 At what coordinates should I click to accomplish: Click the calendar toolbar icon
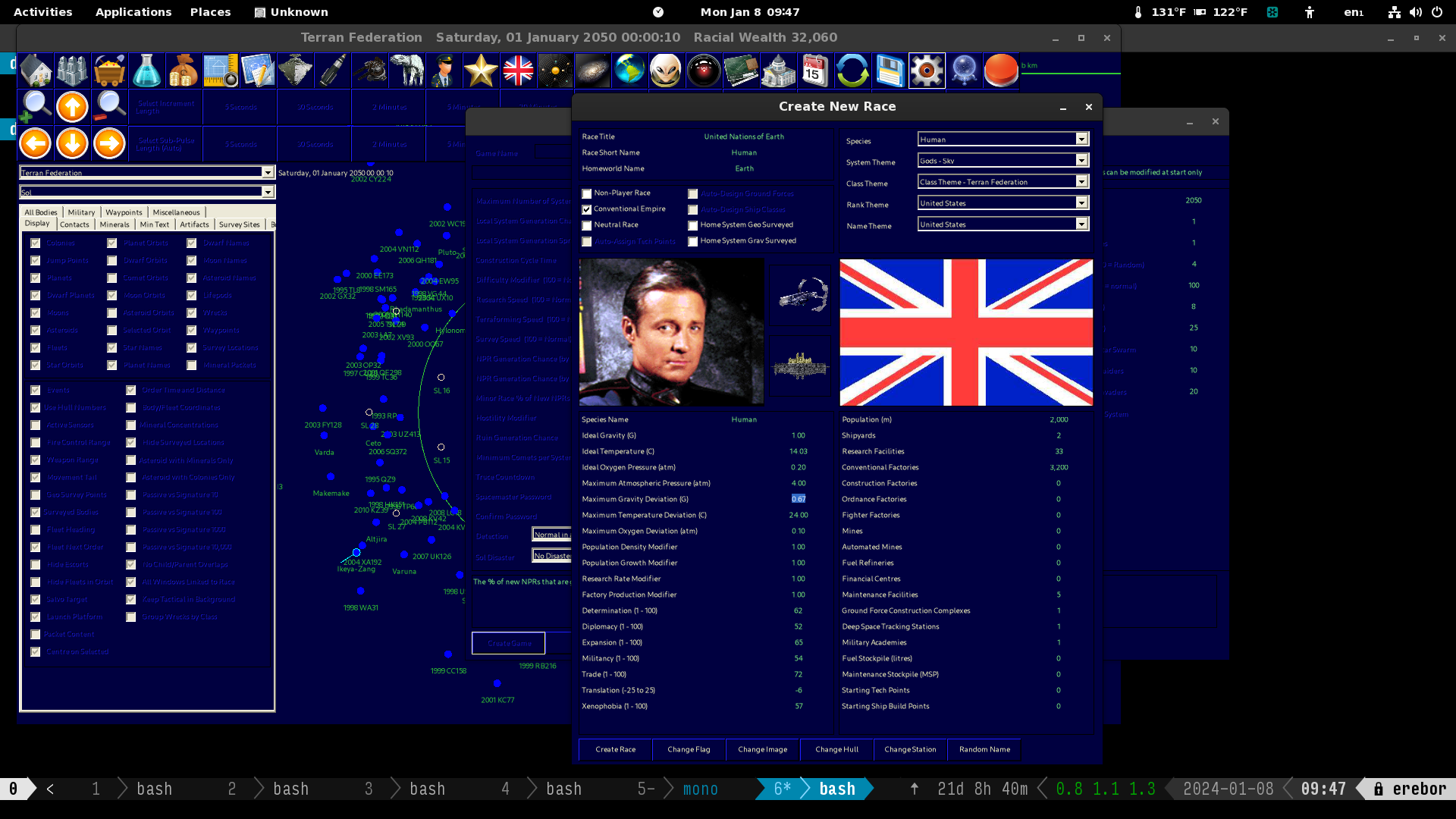click(815, 71)
